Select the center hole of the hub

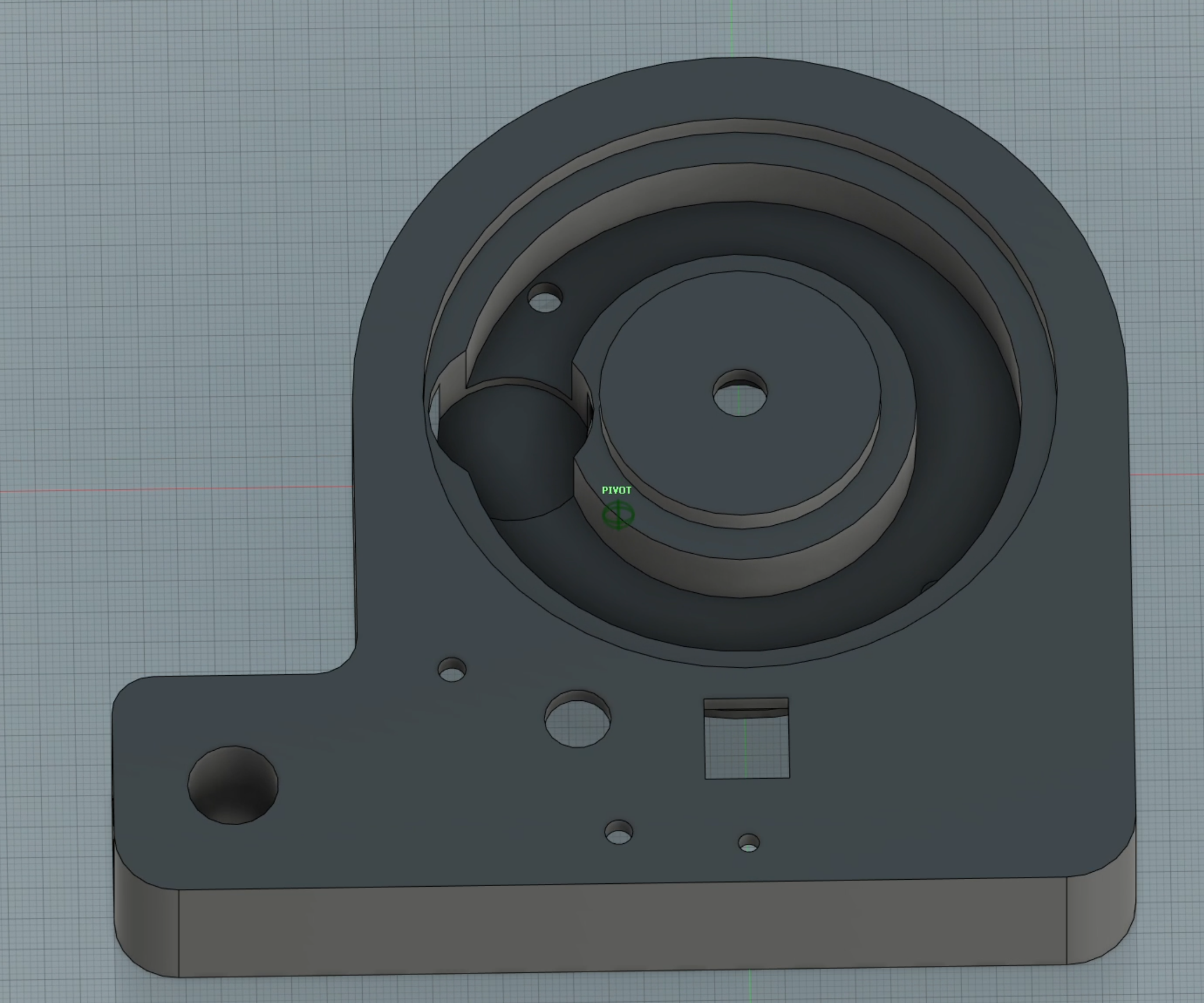[739, 393]
